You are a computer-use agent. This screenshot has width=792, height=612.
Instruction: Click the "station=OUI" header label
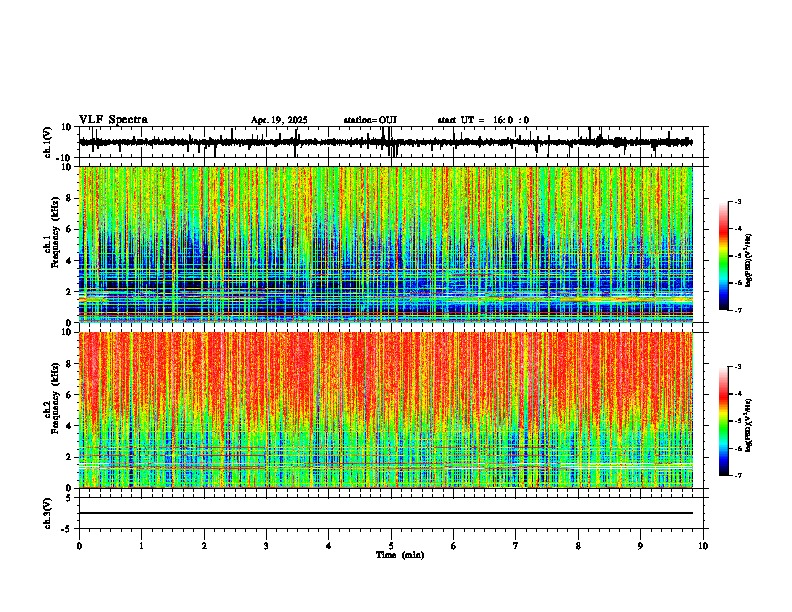pos(370,120)
